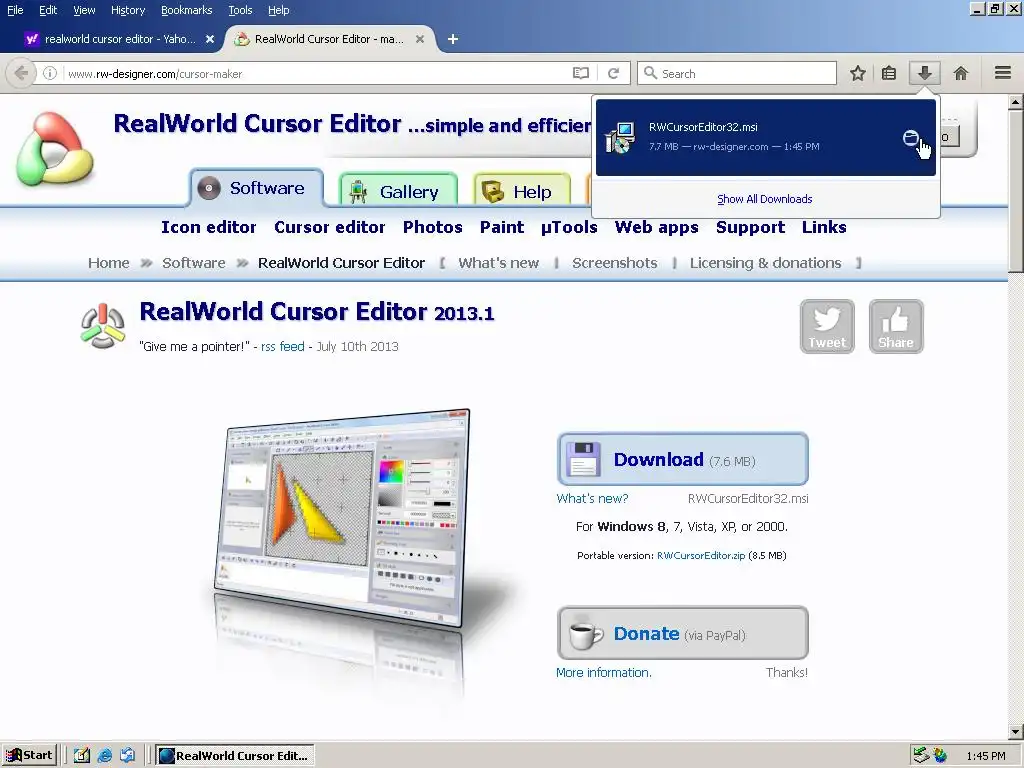Click the rss feed link
The image size is (1024, 768).
(283, 347)
